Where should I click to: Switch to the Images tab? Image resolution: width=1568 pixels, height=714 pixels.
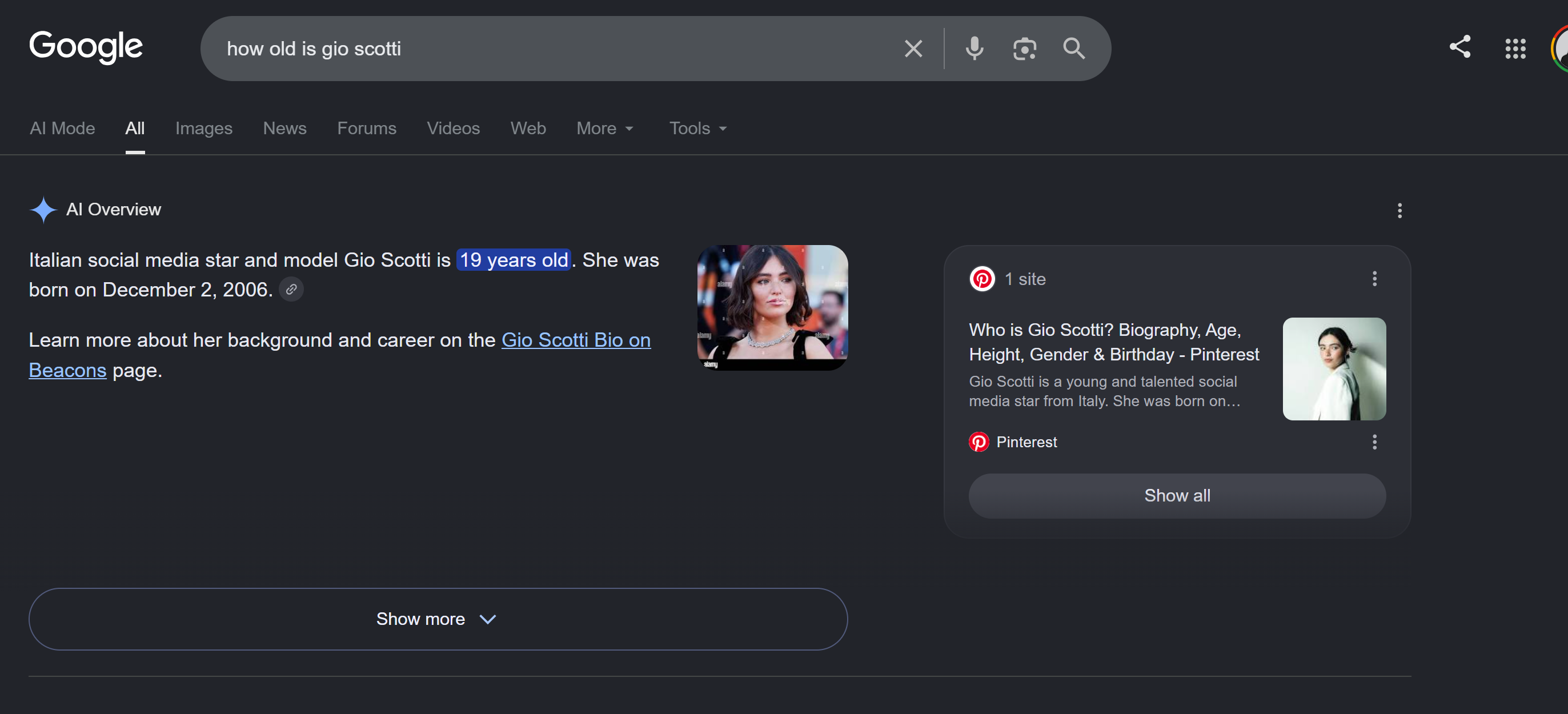(203, 129)
